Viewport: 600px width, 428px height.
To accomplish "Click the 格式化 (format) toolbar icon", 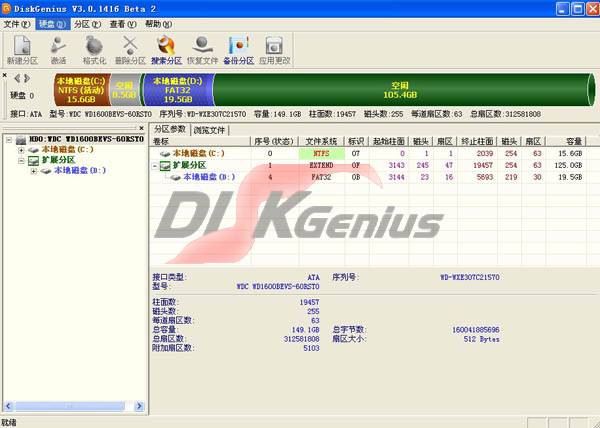I will click(x=94, y=50).
